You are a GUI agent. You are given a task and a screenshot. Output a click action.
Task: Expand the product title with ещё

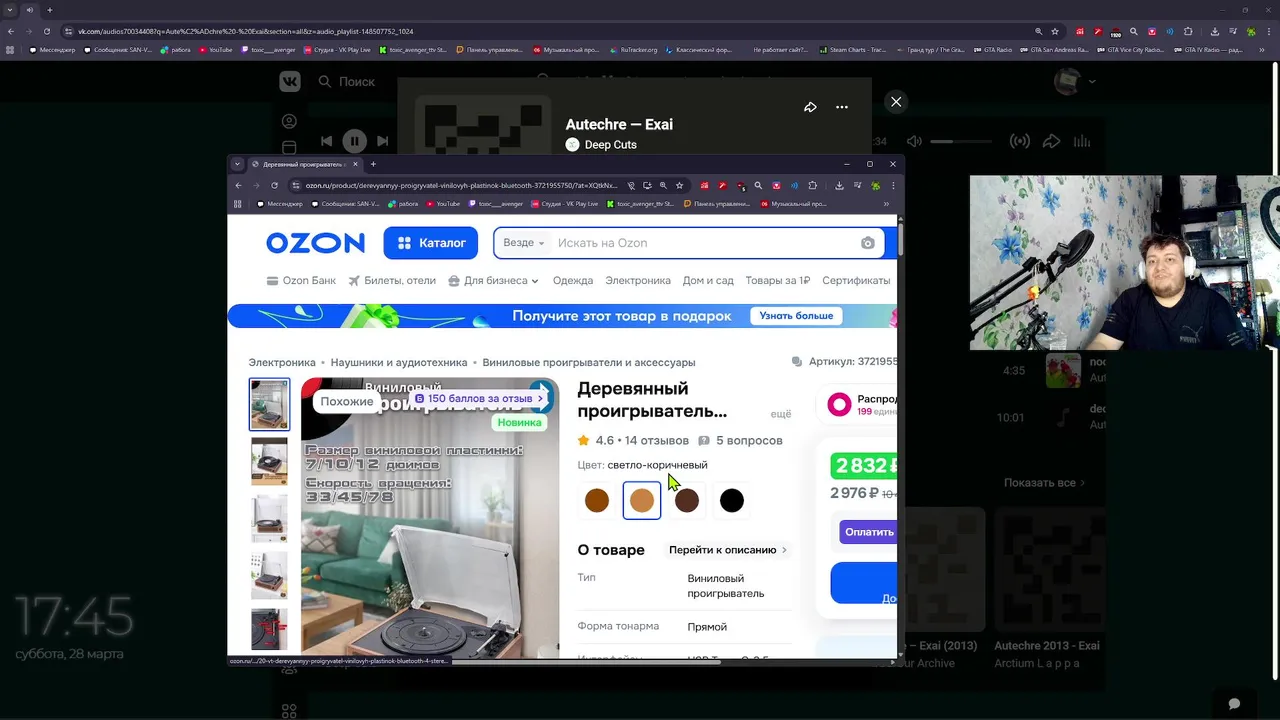pyautogui.click(x=780, y=414)
